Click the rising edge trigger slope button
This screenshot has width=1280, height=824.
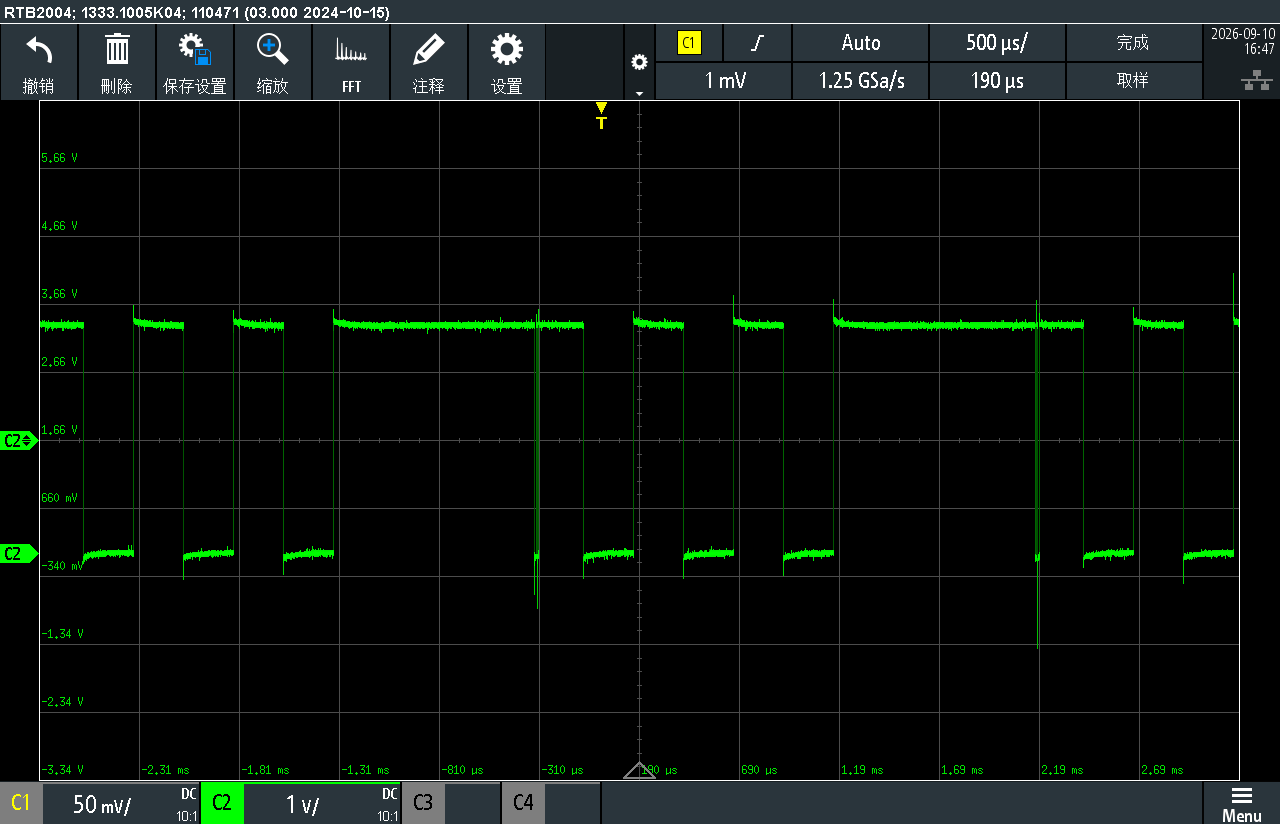tap(758, 43)
